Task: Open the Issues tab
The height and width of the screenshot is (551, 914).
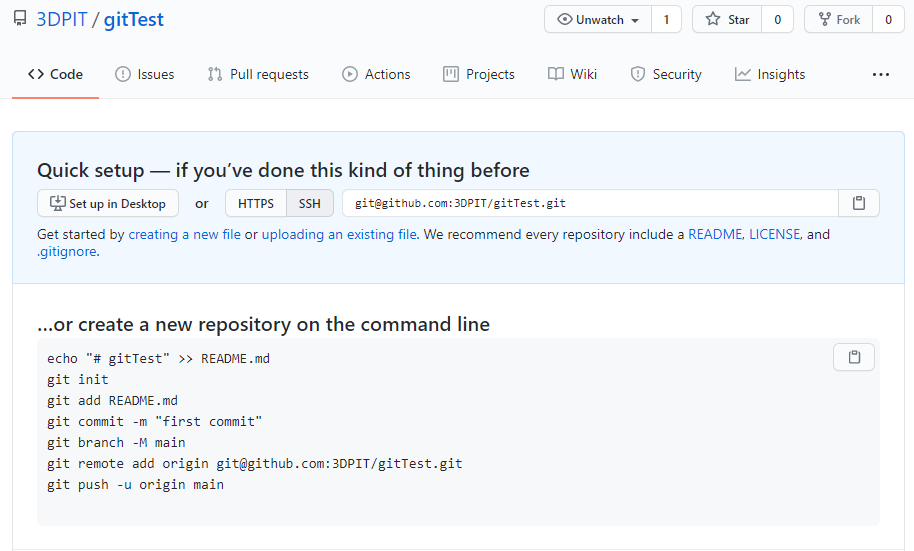Action: [x=145, y=74]
